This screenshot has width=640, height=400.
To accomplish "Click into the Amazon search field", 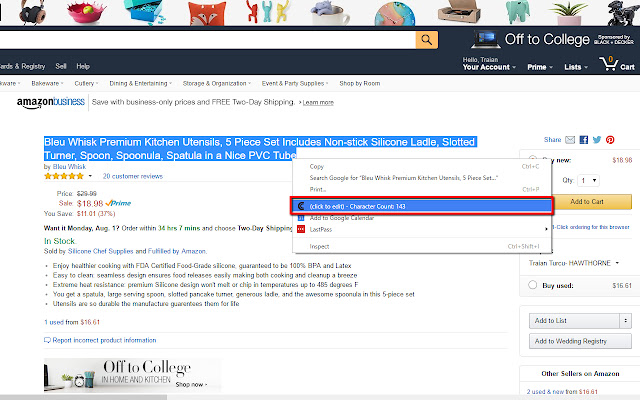I will (x=207, y=40).
